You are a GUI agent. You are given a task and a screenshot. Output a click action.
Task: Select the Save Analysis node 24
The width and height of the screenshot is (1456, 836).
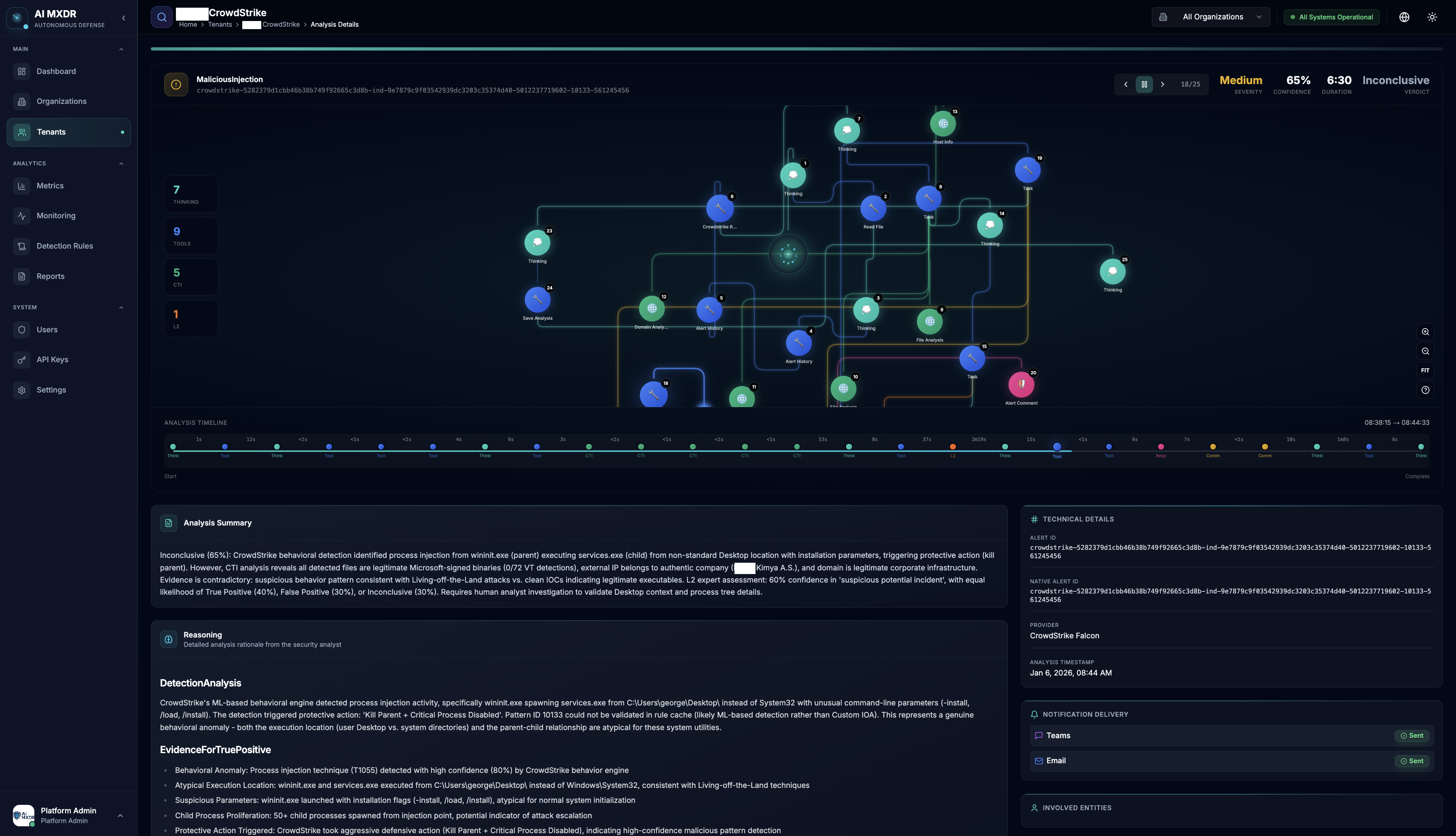[x=537, y=300]
